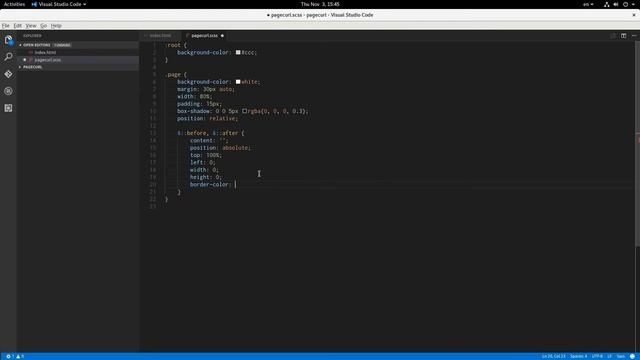
Task: Open the Edit menu
Action: click(x=18, y=25)
